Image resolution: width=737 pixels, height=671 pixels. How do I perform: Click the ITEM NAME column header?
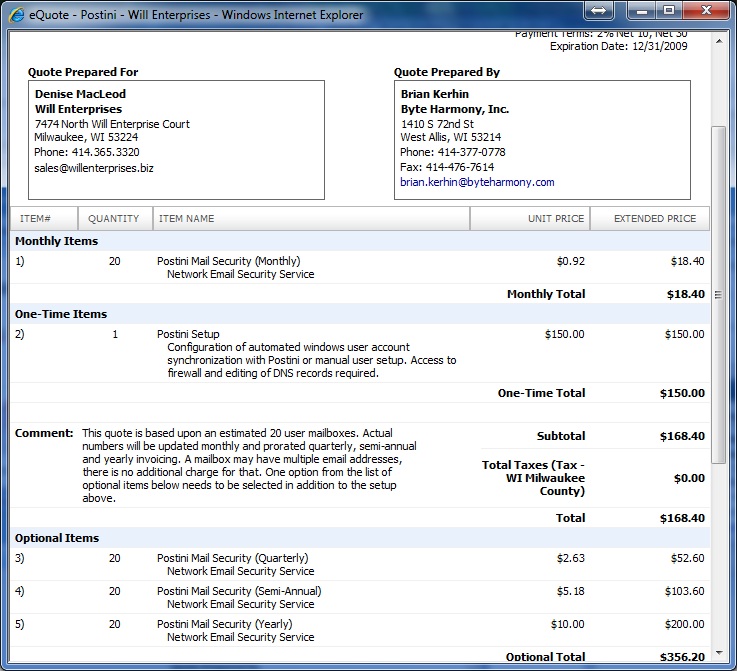pyautogui.click(x=187, y=219)
